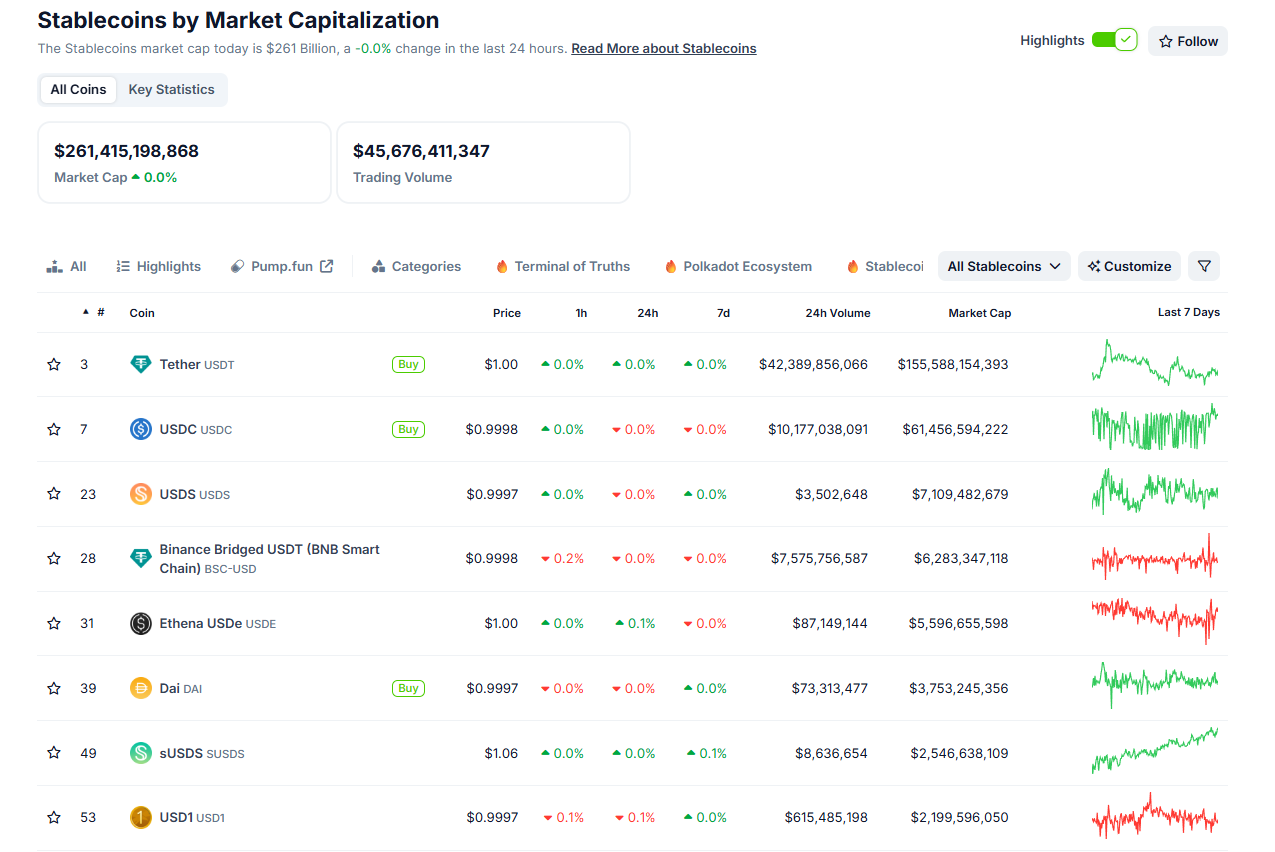Screen dimensions: 1275x852
Task: Click Dai's market cap $3,753,245,356
Action: pyautogui.click(x=959, y=689)
